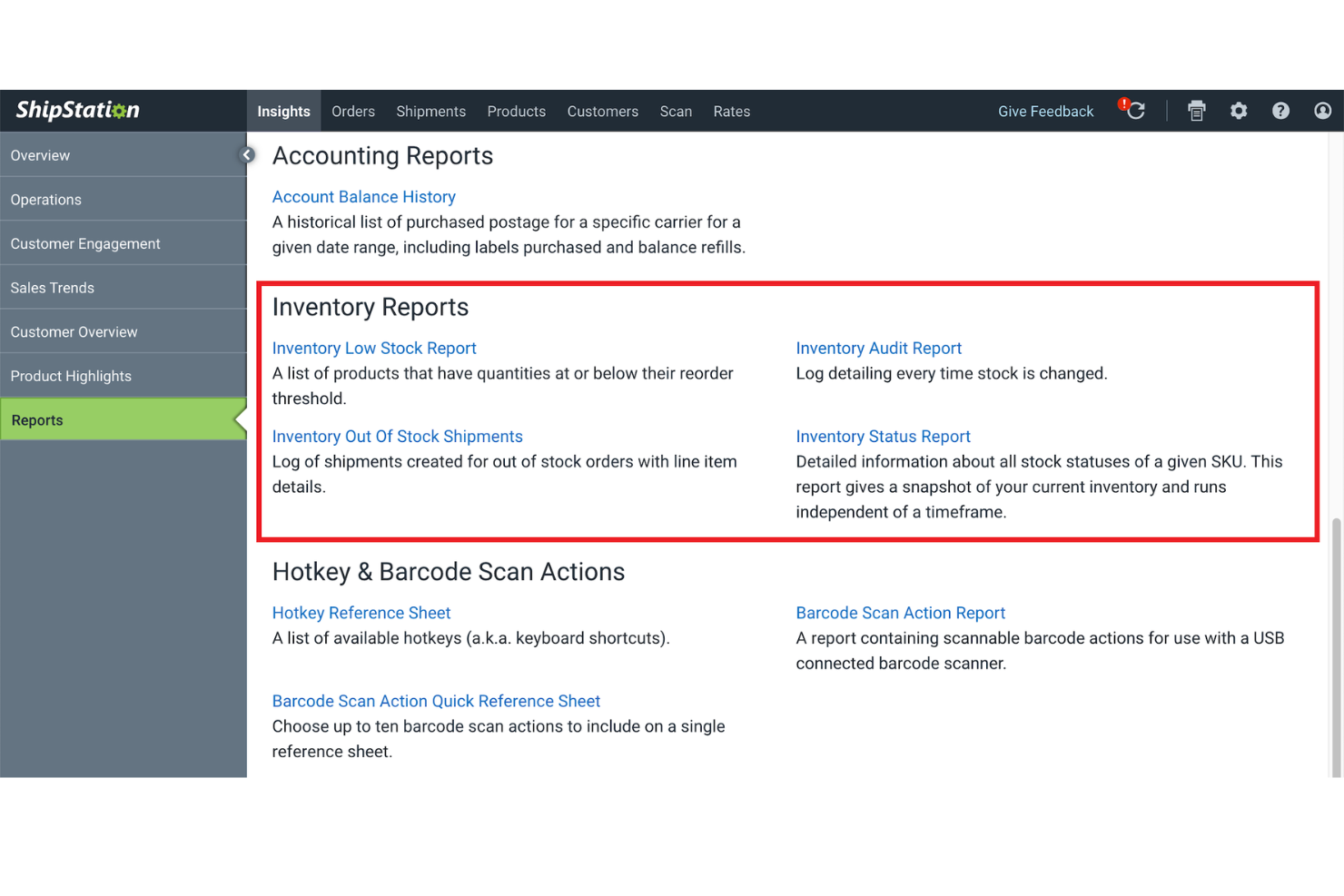This screenshot has width=1344, height=896.
Task: Open the account profile icon
Action: point(1322,110)
